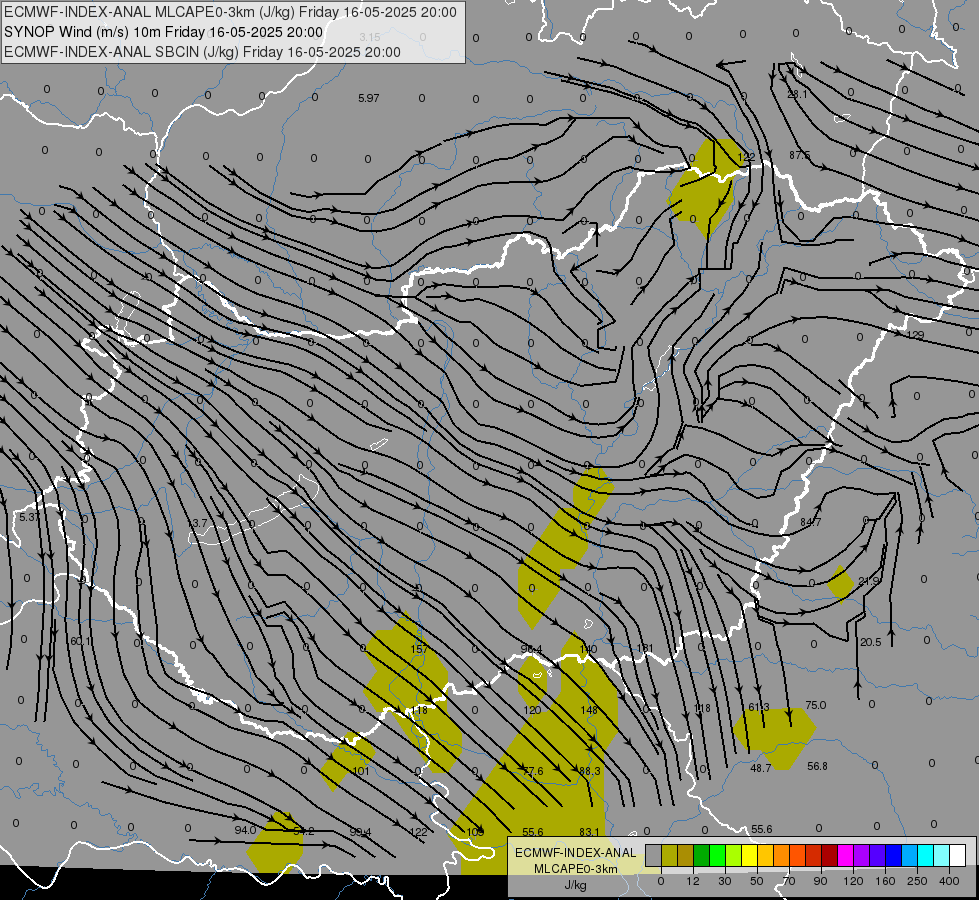
Task: Click the '90' tick label in legend
Action: 820,881
